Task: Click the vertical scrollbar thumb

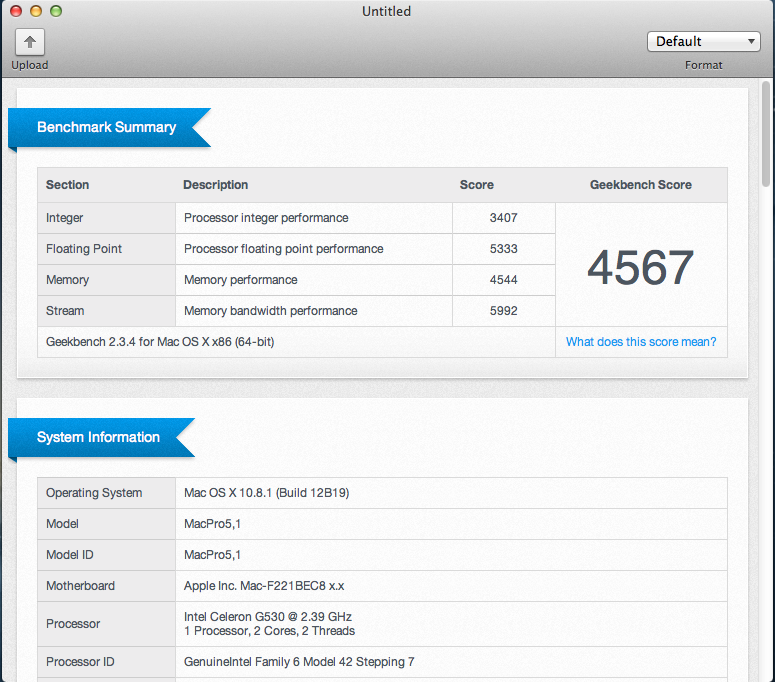Action: tap(766, 133)
